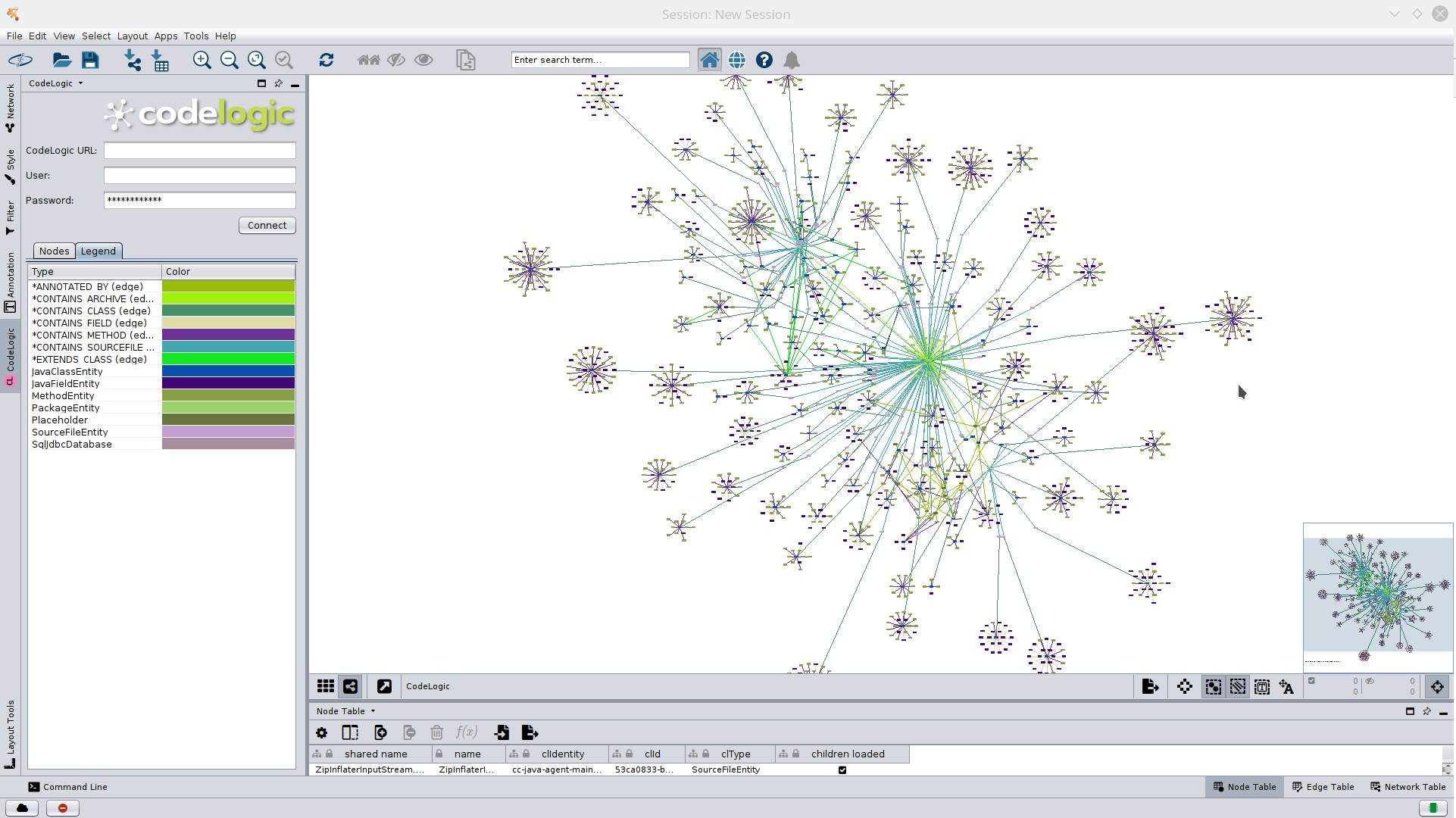
Task: Click the Save Session disk icon
Action: pyautogui.click(x=90, y=60)
